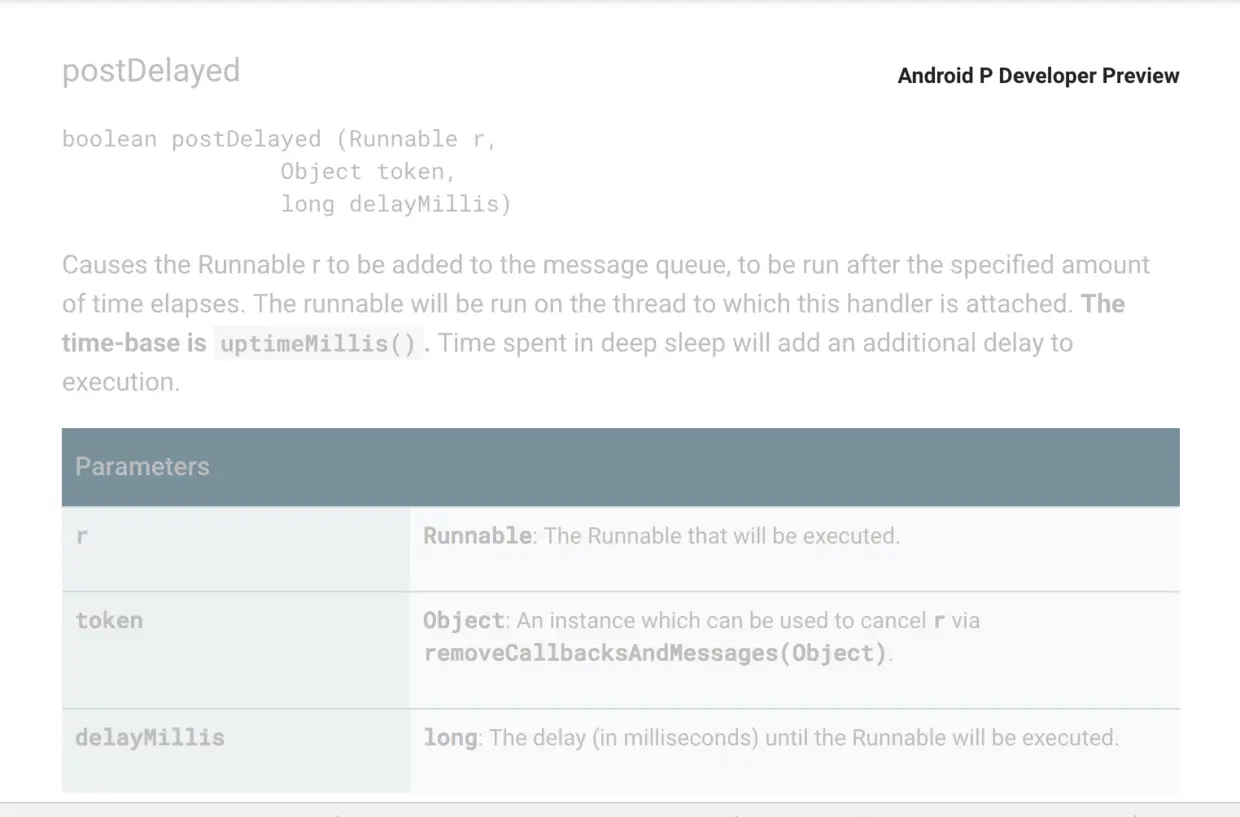Open the uptimeMillis() code link
1240x817 pixels.
pyautogui.click(x=318, y=344)
